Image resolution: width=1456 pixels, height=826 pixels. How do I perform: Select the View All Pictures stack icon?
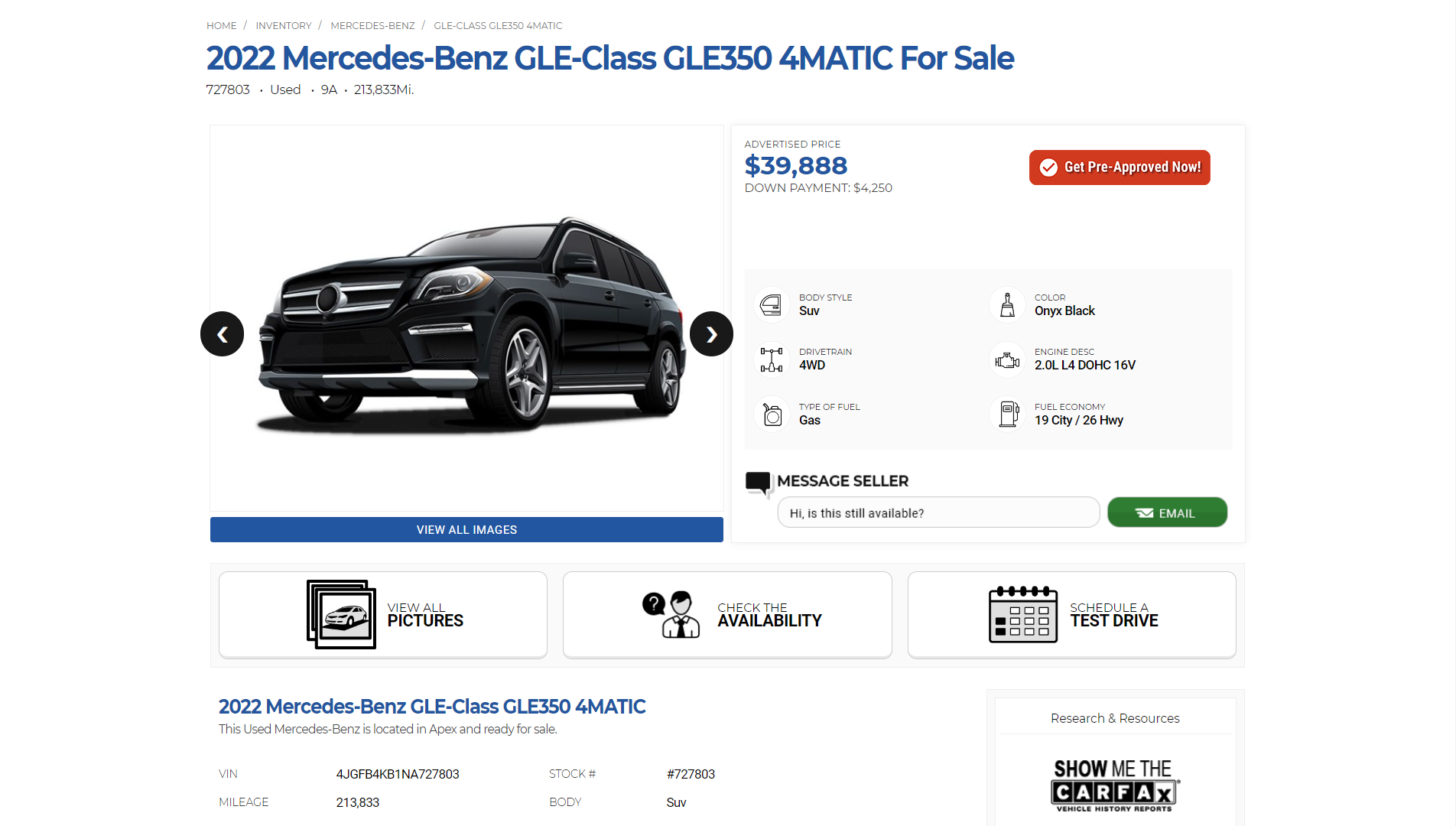[x=341, y=614]
